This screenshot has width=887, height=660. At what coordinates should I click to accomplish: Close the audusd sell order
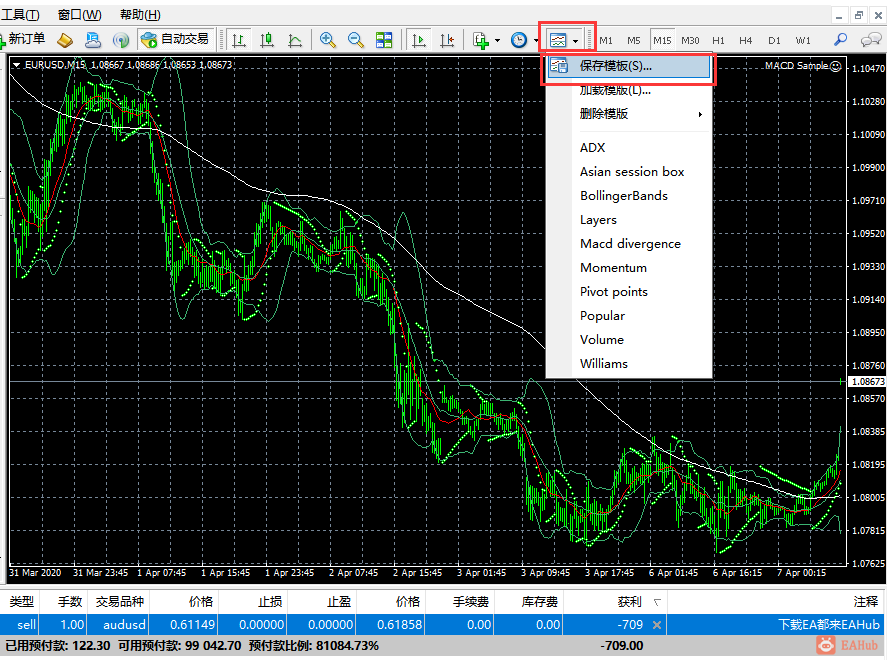[x=657, y=625]
